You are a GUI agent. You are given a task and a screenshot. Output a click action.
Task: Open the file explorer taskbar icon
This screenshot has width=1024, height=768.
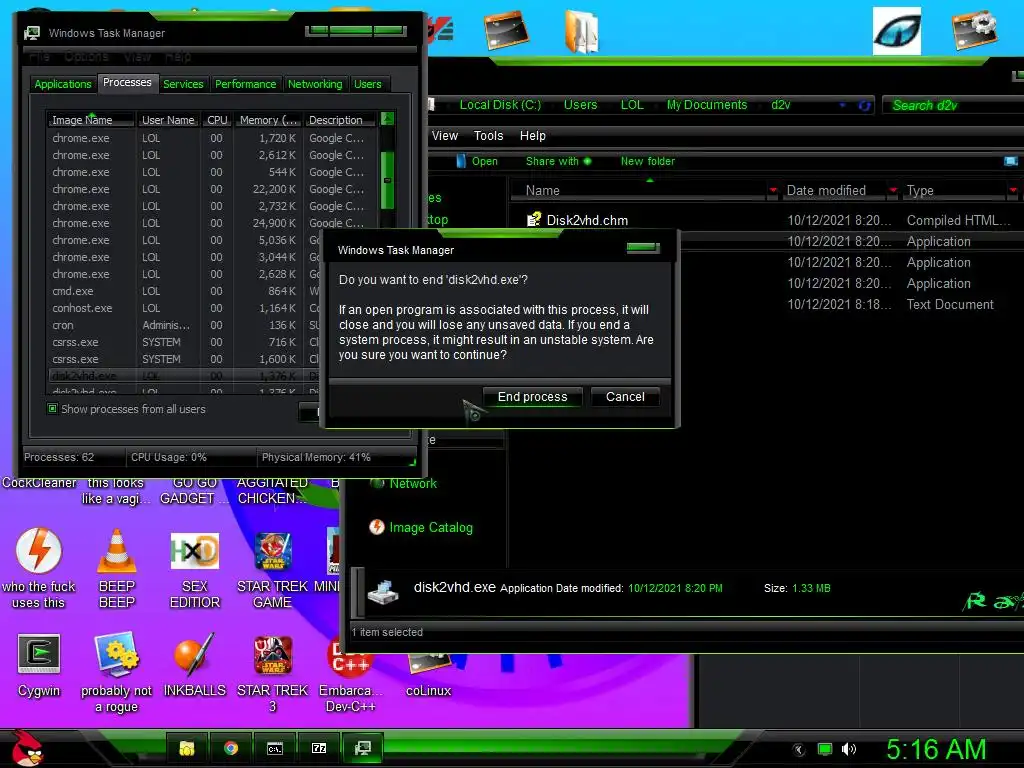click(187, 748)
